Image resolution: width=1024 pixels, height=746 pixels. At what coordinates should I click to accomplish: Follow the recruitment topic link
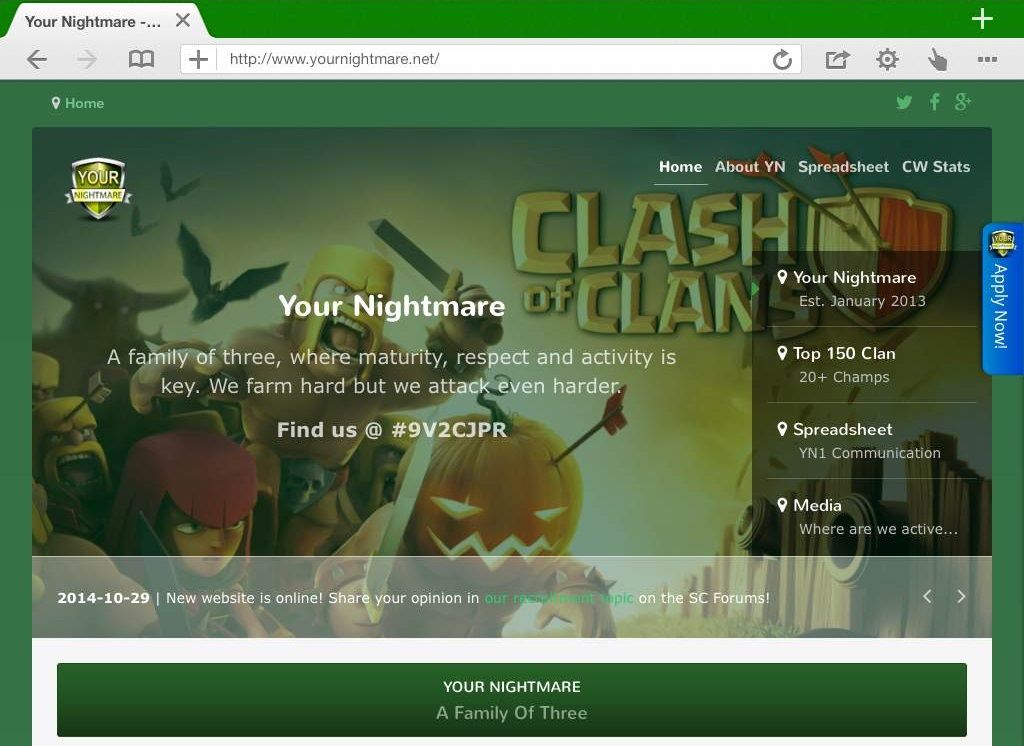click(x=559, y=598)
